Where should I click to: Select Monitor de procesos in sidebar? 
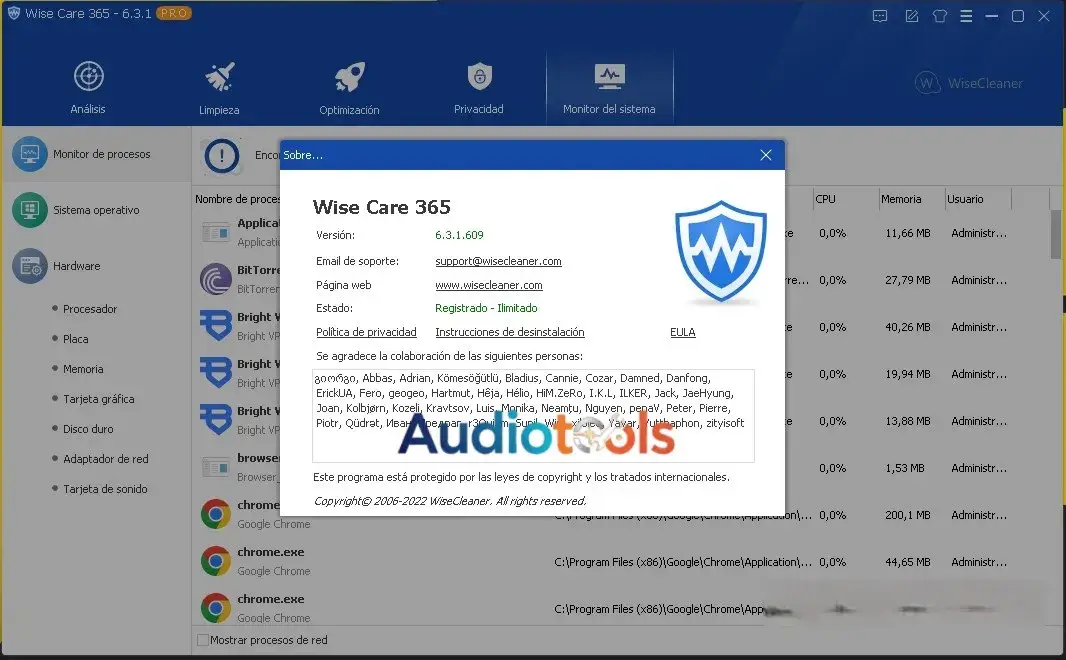96,154
